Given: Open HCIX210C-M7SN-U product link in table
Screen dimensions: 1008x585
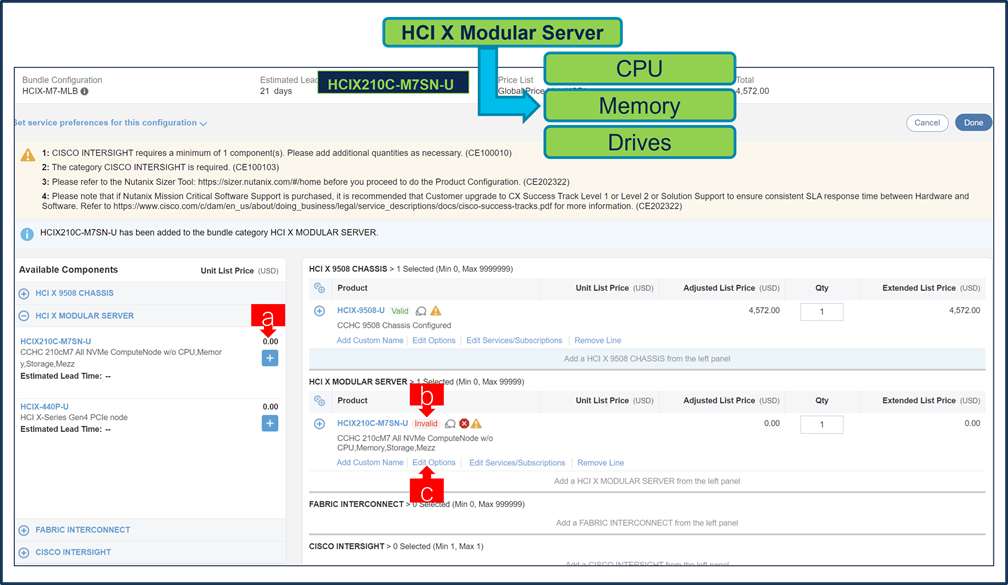Looking at the screenshot, I should (x=372, y=423).
